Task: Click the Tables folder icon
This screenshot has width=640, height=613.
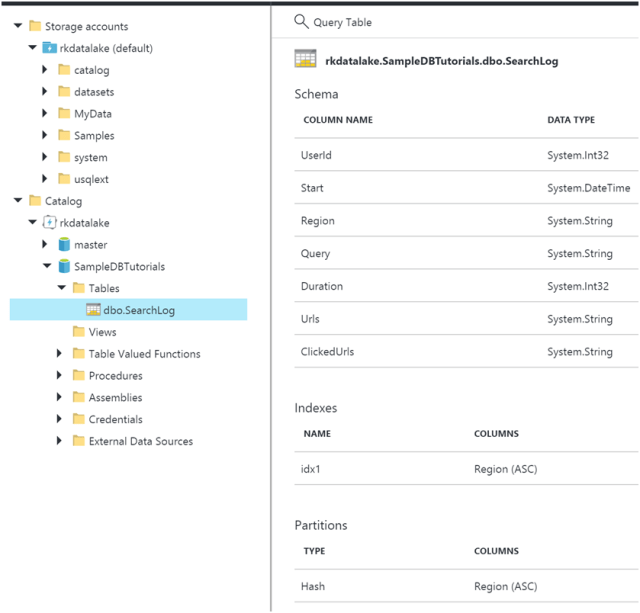Action: [79, 288]
